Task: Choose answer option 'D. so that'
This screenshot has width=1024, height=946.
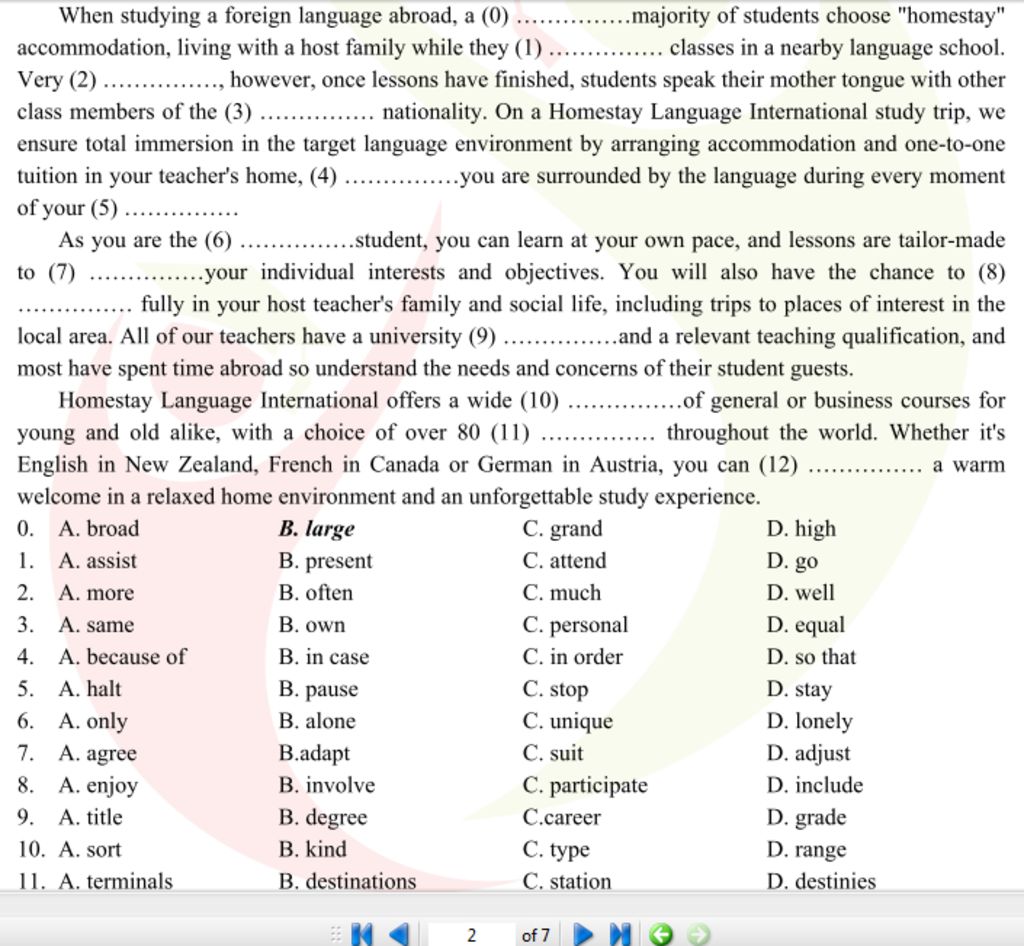Action: pos(811,657)
